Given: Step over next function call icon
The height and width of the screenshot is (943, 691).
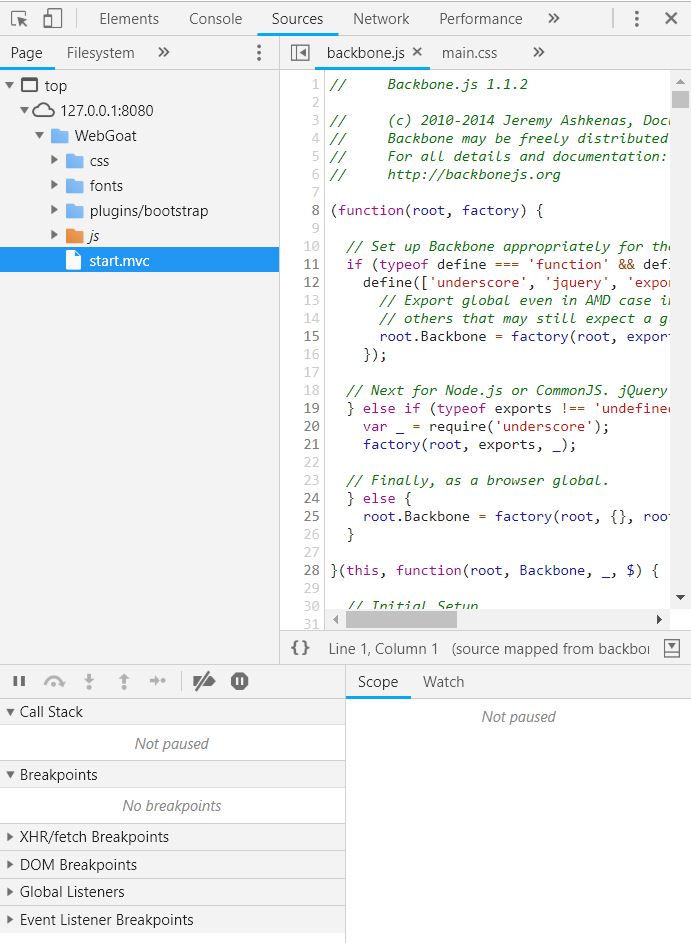Looking at the screenshot, I should [54, 681].
